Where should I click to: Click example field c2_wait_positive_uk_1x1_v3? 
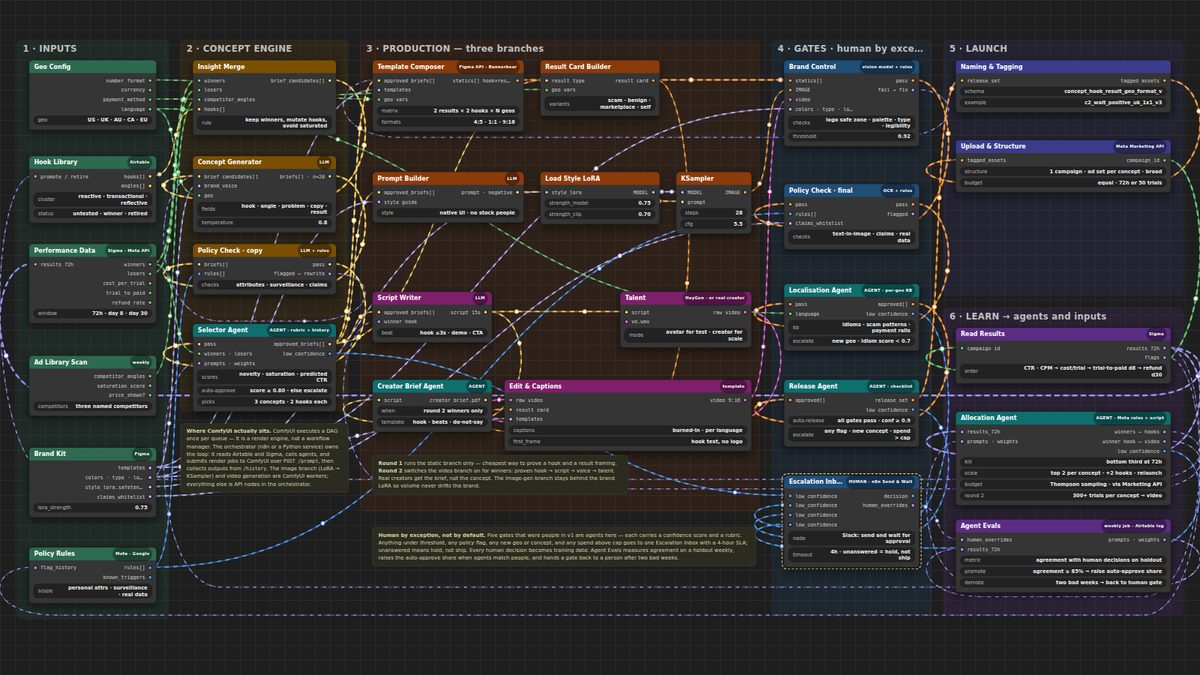pyautogui.click(x=1063, y=102)
